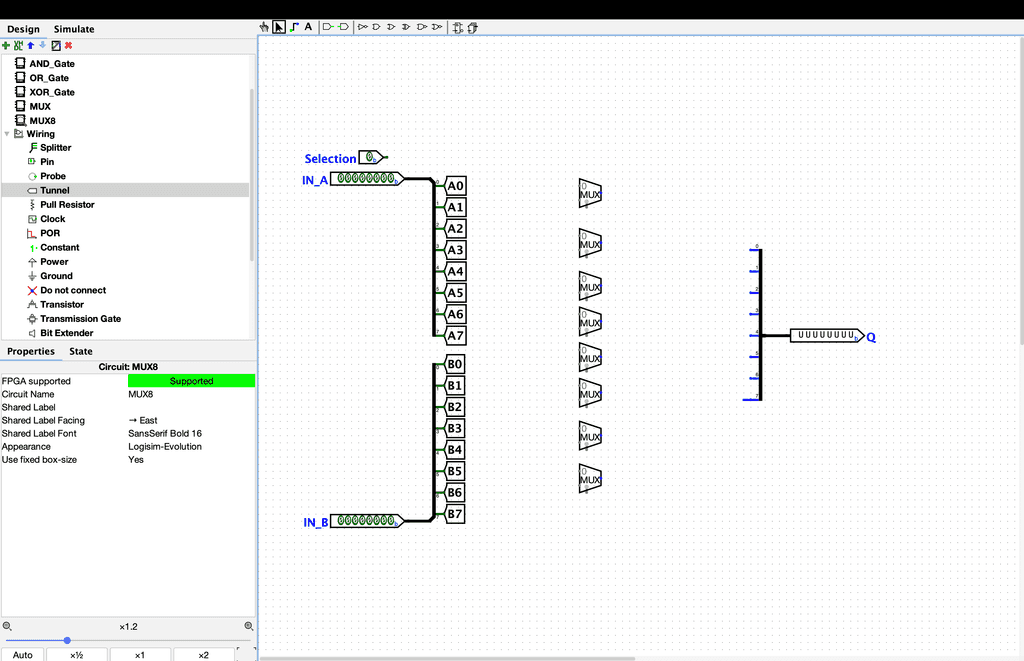Change the Use fixed box-size value
The width and height of the screenshot is (1024, 661).
191,460
